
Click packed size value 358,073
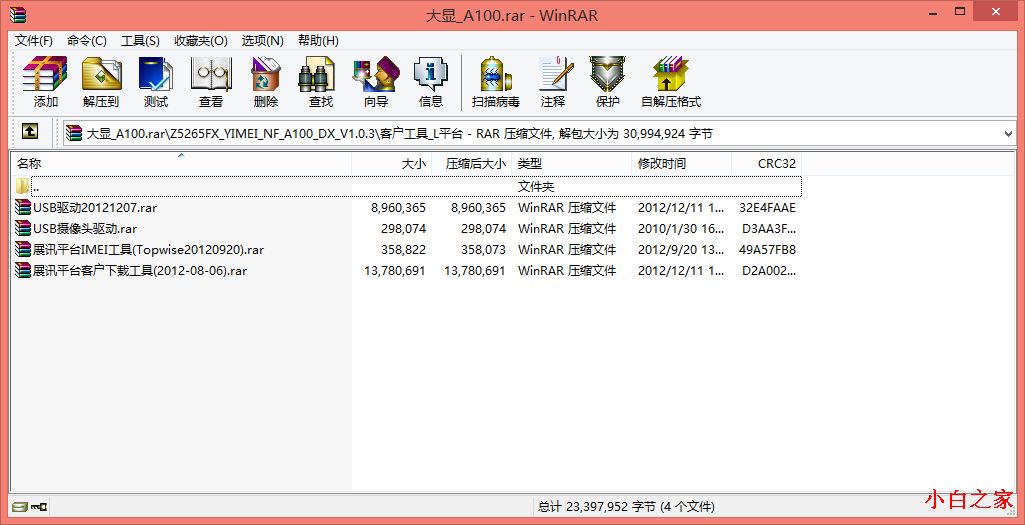[x=483, y=250]
